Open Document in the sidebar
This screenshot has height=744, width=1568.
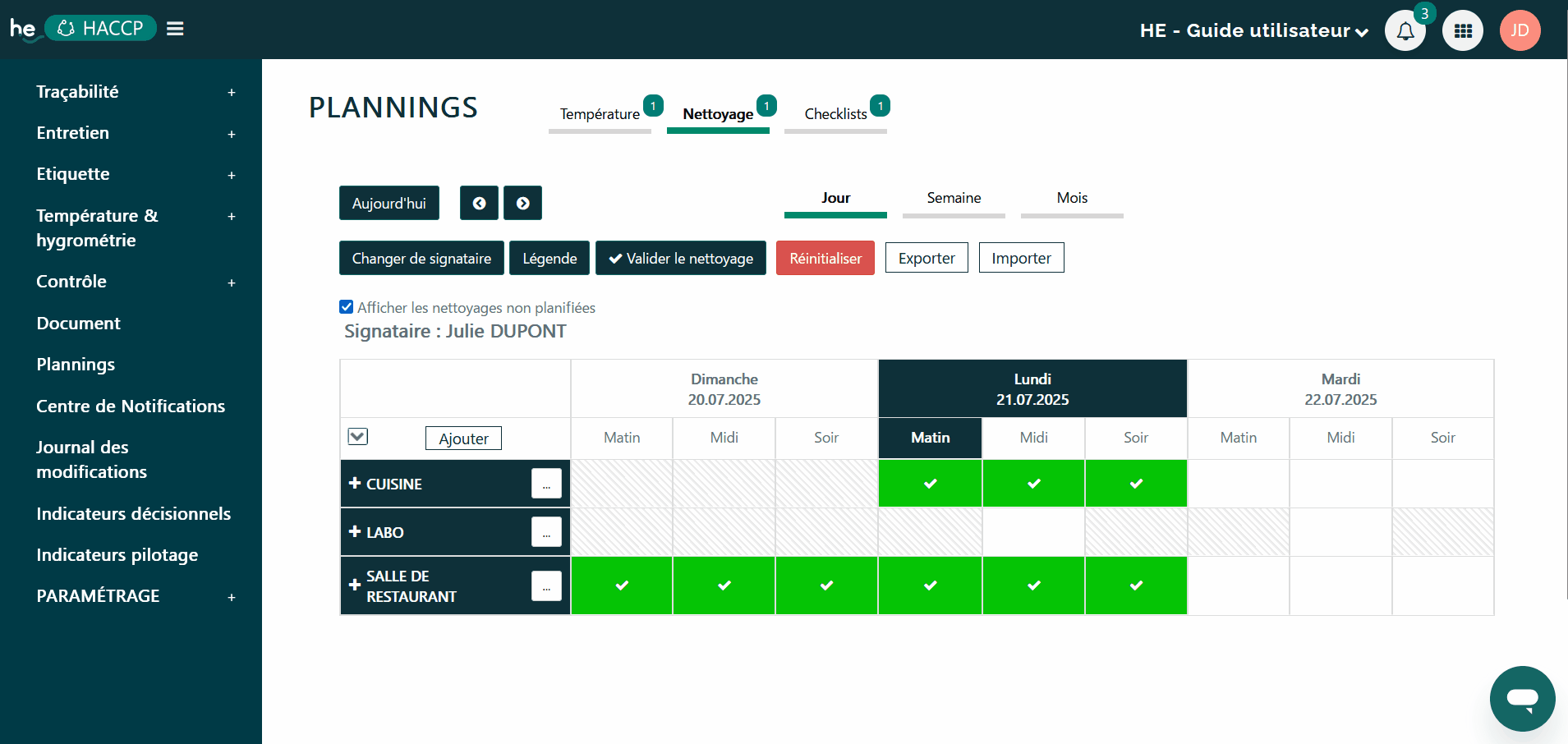click(78, 324)
